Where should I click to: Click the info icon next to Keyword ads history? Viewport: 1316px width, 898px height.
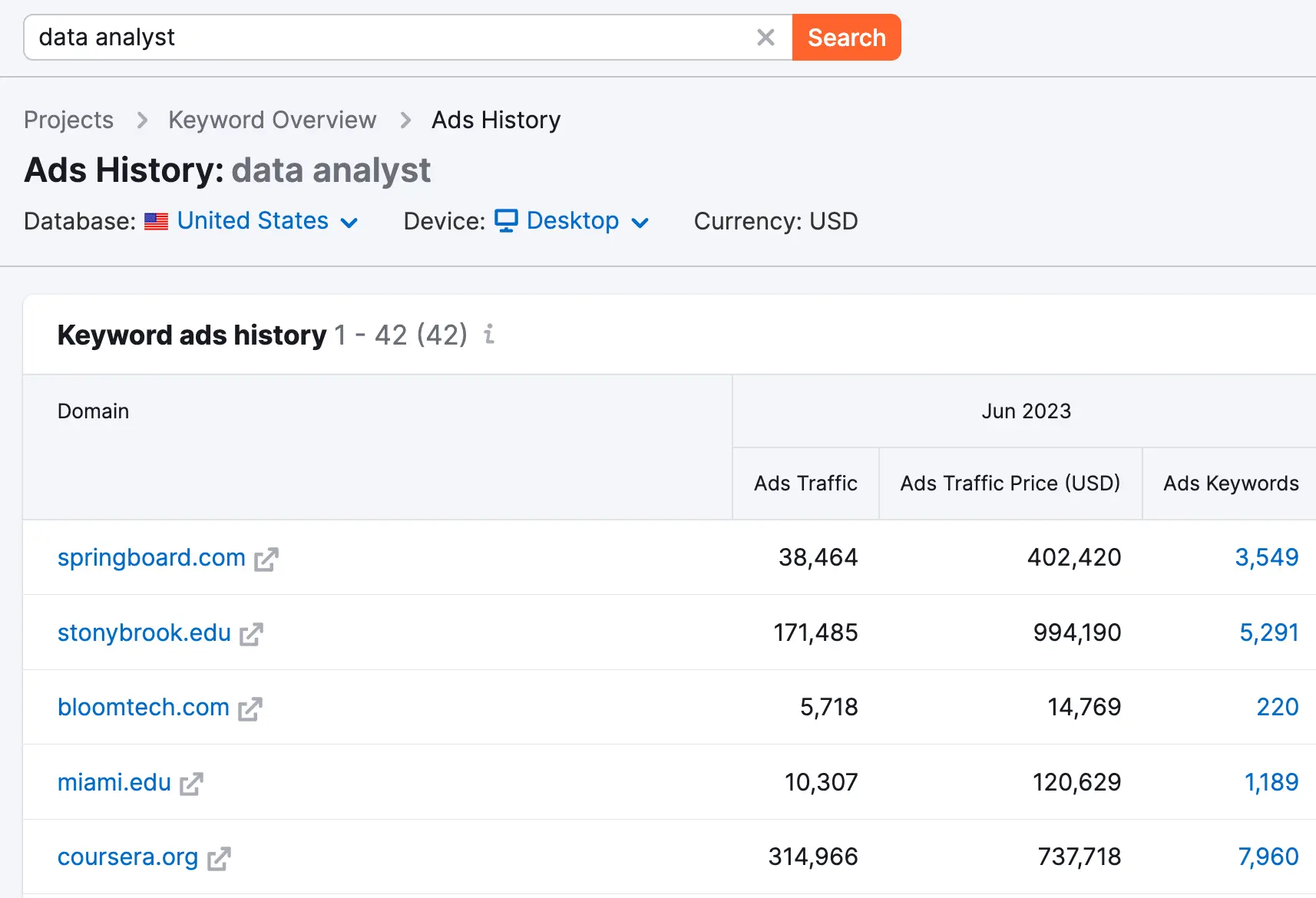tap(489, 335)
